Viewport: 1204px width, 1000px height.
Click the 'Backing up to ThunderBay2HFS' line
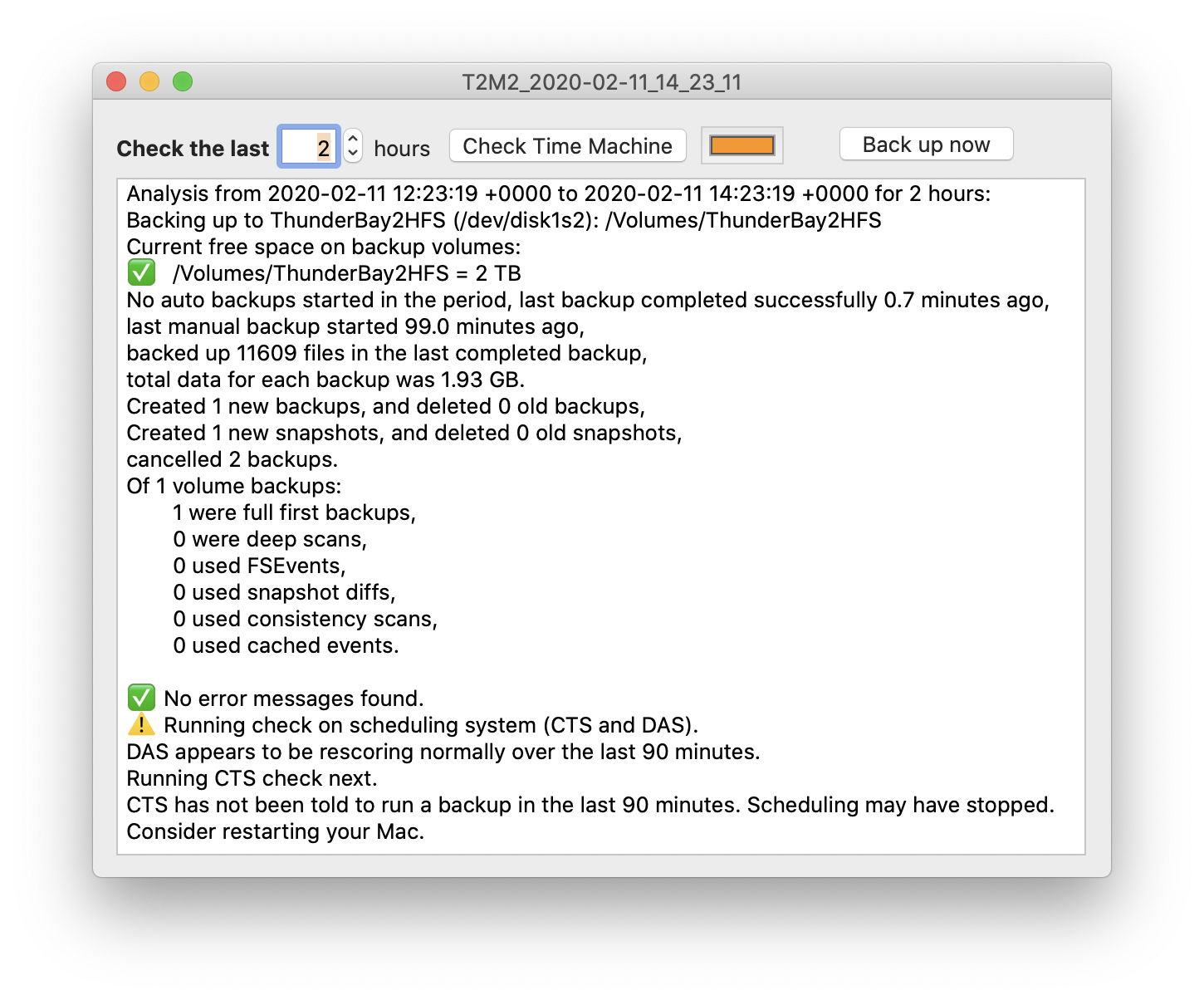[x=504, y=220]
